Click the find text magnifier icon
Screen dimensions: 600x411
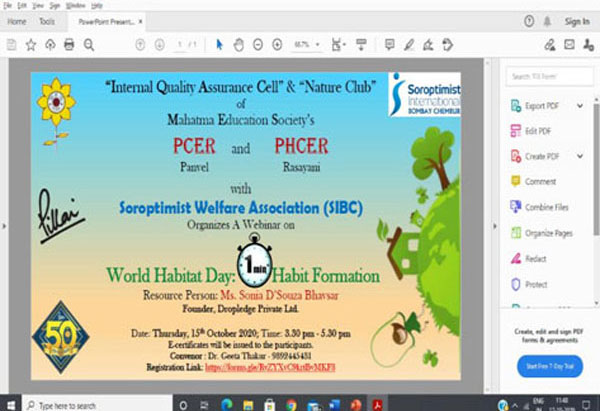coord(89,45)
